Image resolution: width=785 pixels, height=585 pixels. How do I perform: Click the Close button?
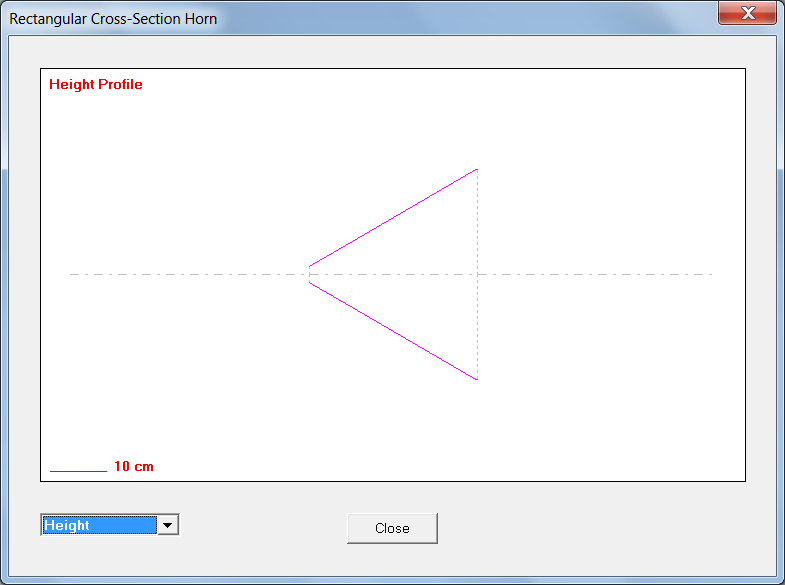coord(392,528)
